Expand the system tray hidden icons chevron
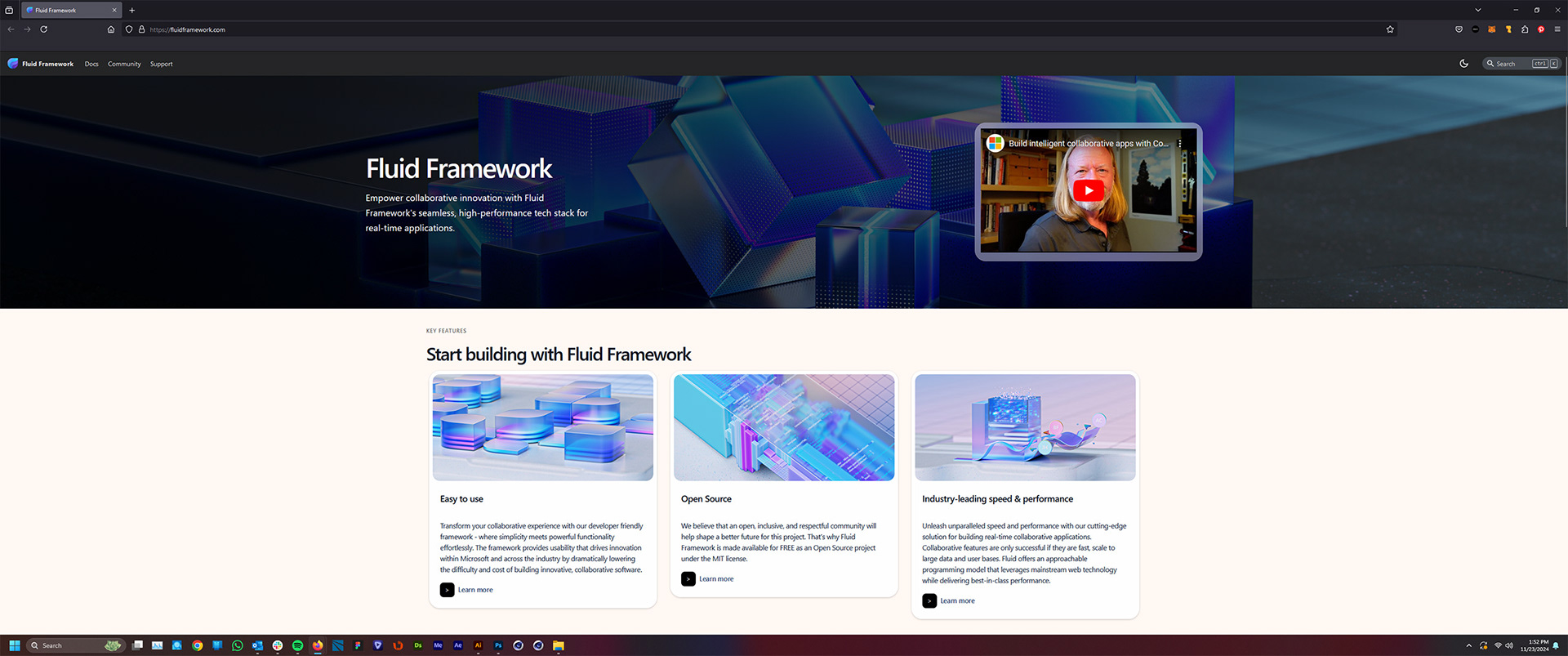 [x=1468, y=645]
